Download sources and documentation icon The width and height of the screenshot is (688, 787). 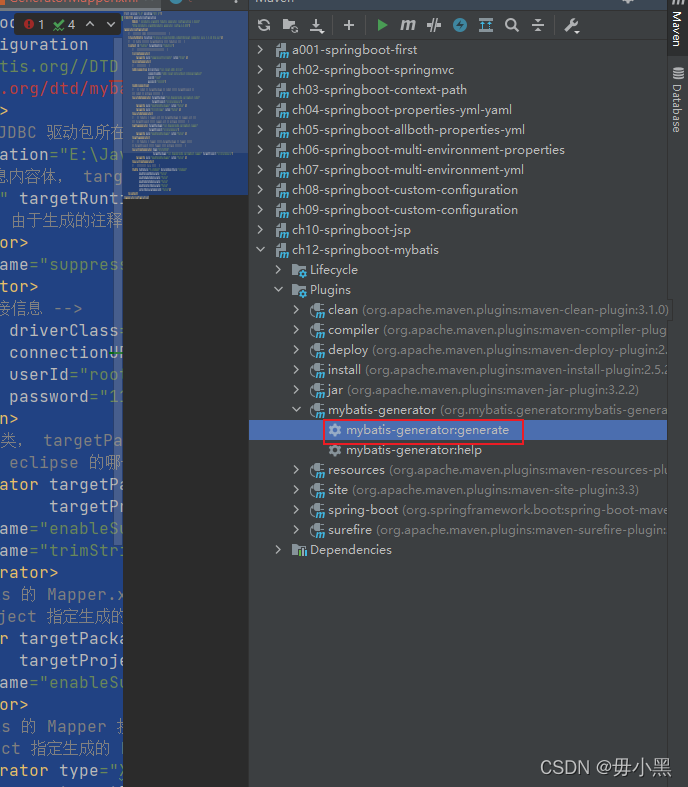[x=317, y=25]
